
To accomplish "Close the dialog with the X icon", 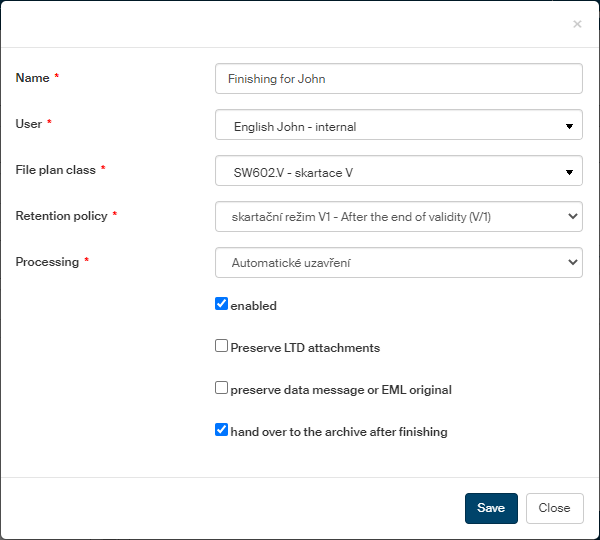I will pyautogui.click(x=577, y=24).
